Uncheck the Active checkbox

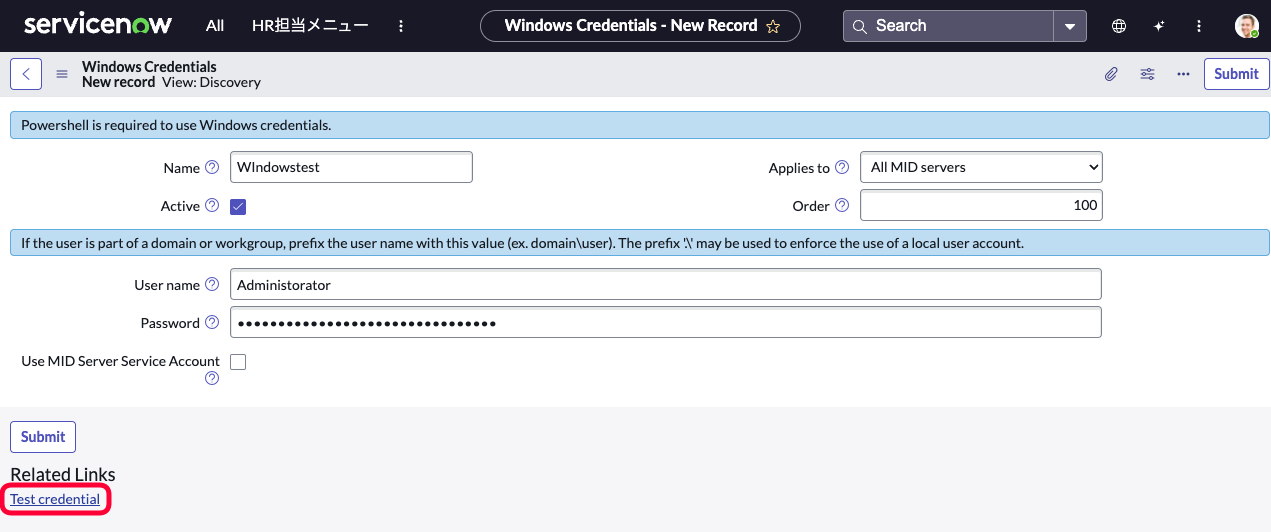point(238,206)
